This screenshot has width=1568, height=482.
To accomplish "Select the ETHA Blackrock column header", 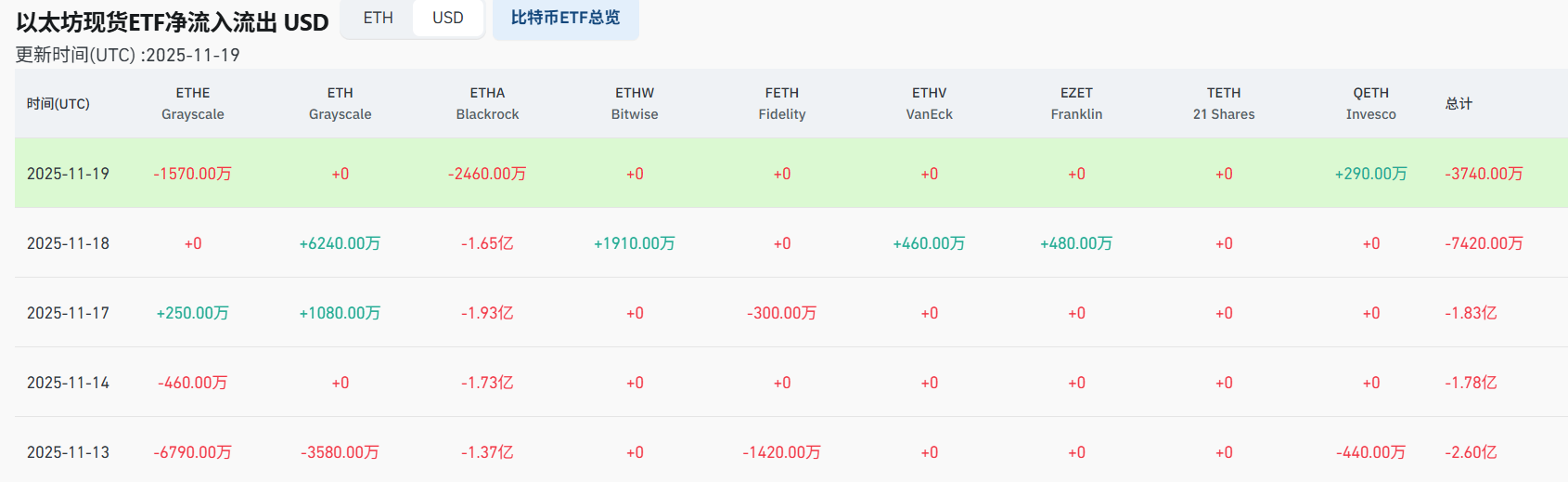I will click(487, 103).
